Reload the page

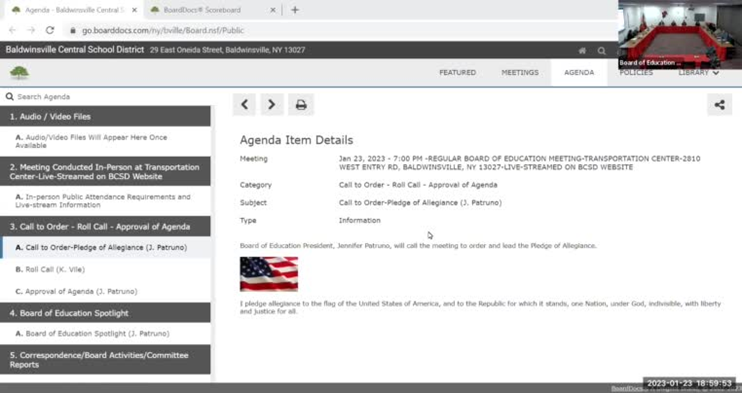tap(50, 30)
